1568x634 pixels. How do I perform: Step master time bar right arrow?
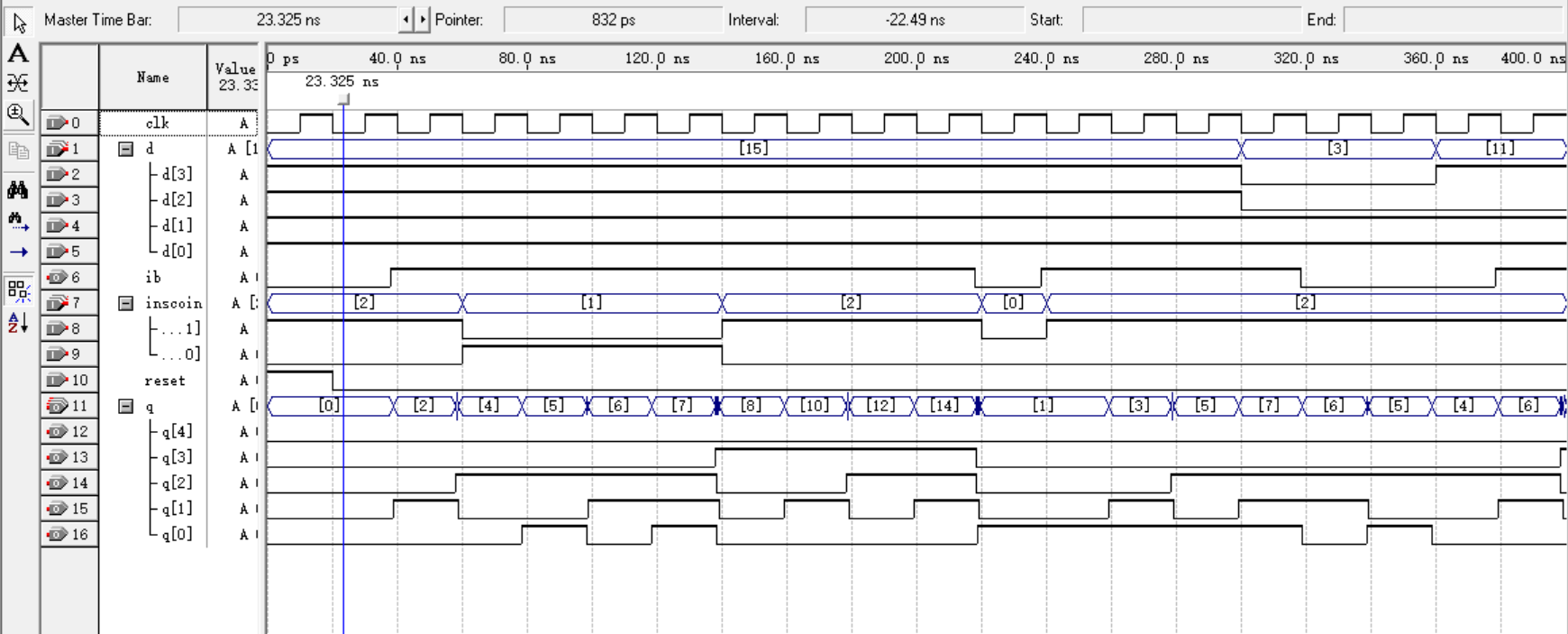click(x=423, y=19)
